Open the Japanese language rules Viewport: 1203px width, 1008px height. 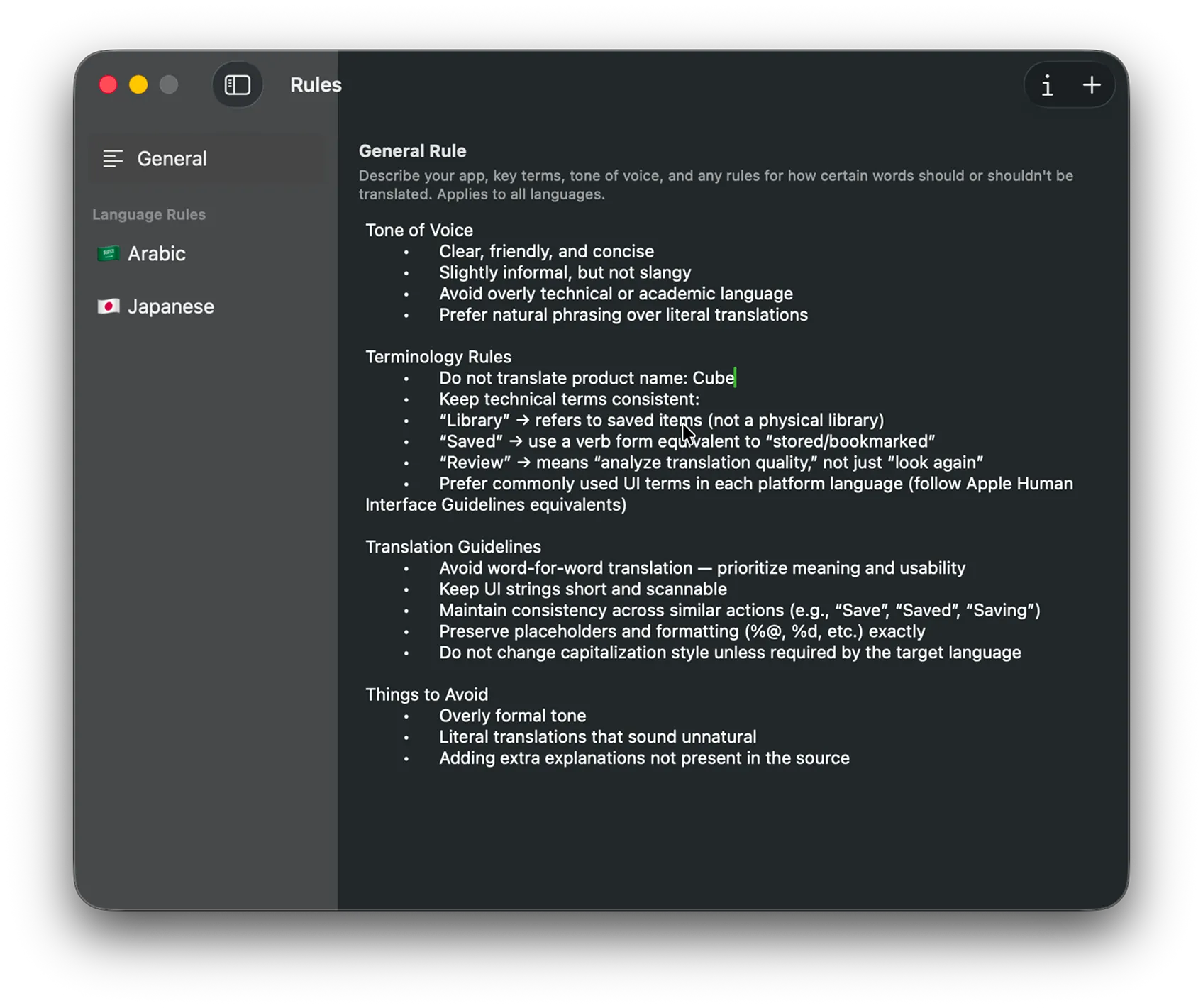tap(170, 306)
